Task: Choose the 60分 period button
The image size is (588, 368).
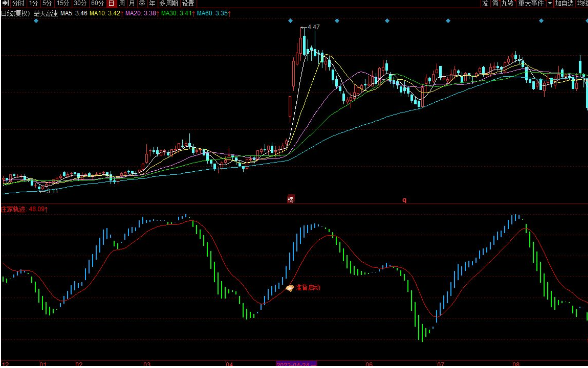Action: coord(97,3)
